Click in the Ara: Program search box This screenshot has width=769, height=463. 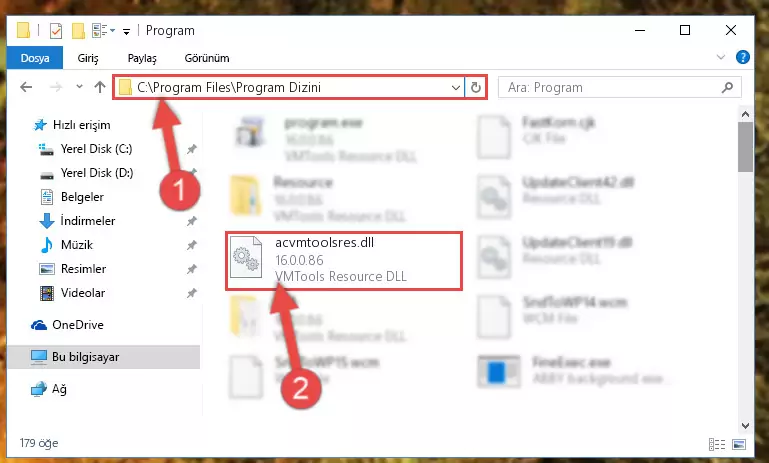click(611, 87)
